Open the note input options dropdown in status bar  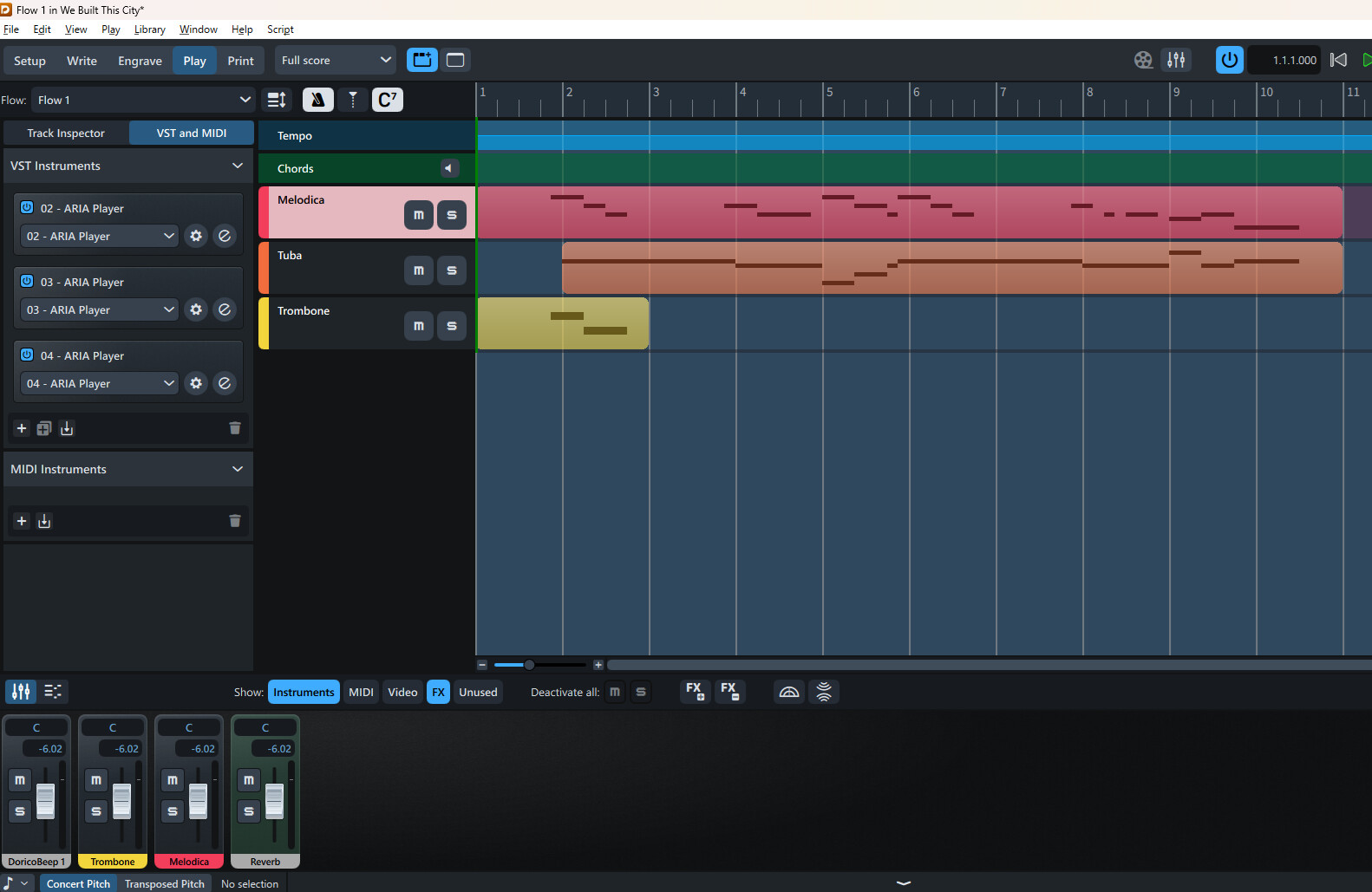(24, 883)
